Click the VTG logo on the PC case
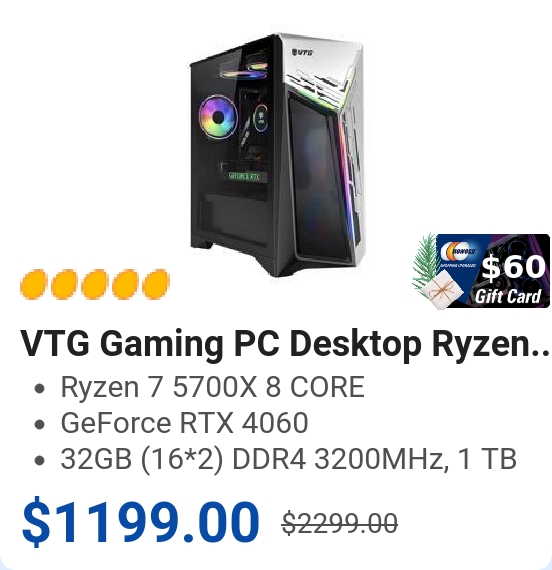Viewport: 552px width, 570px height. pos(303,52)
